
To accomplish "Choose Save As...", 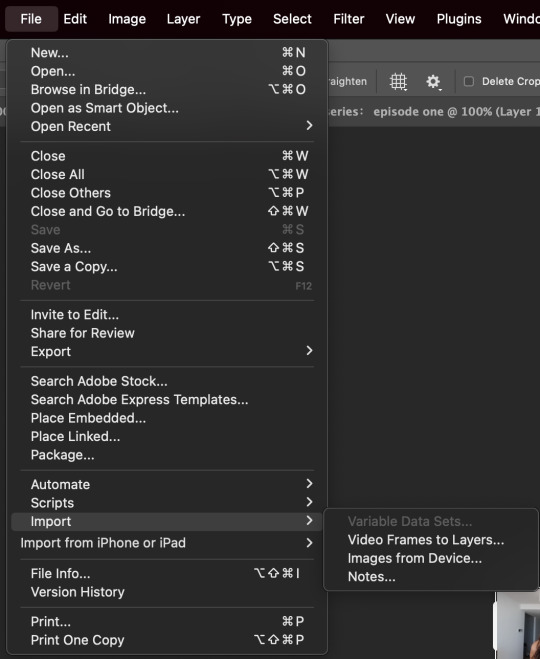I will (x=167, y=248).
